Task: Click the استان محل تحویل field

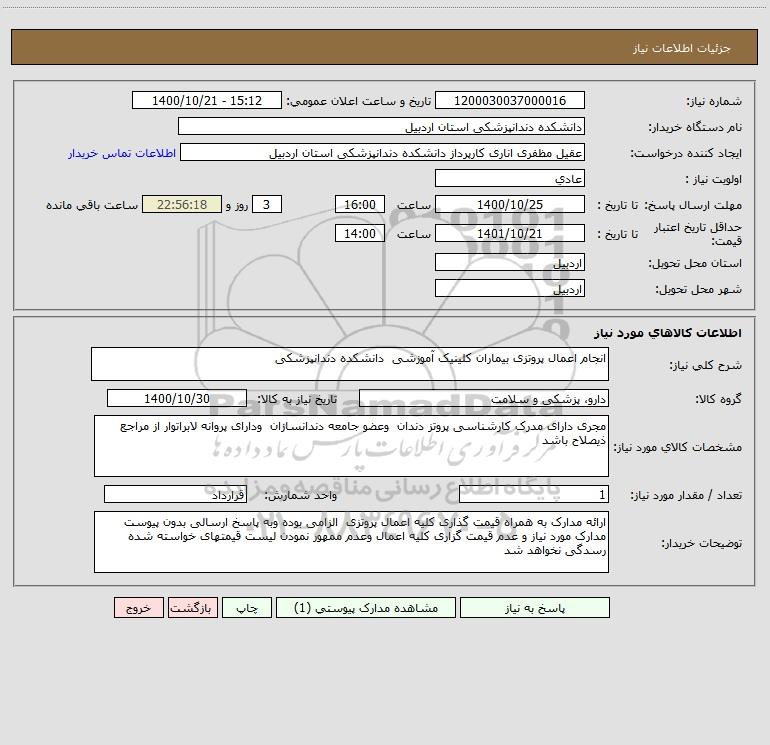Action: [510, 262]
